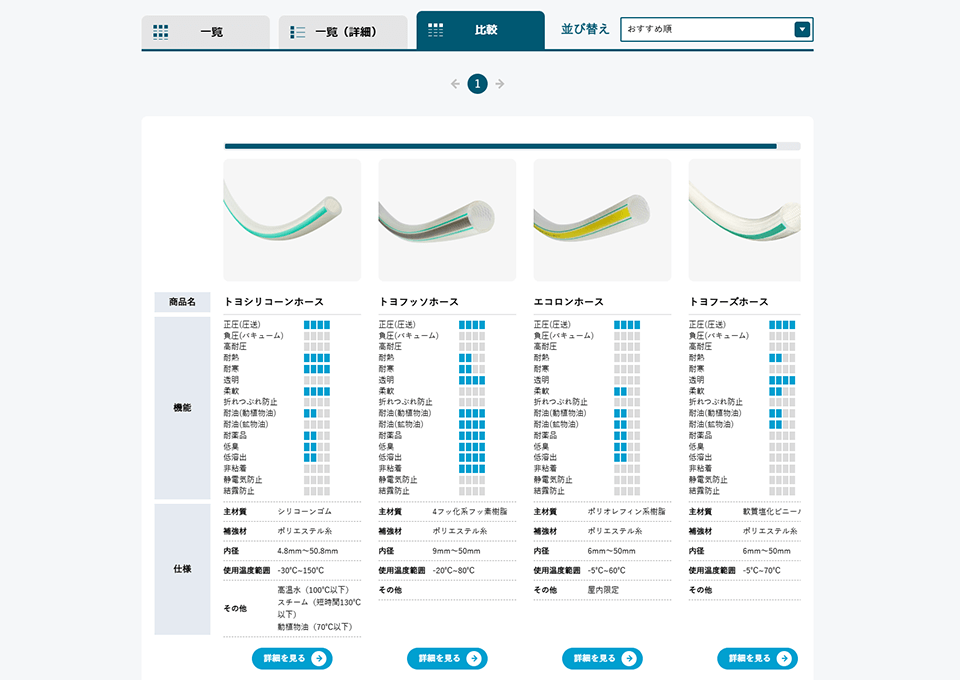Click シリコーンゴム main material value
This screenshot has height=680, width=960.
coord(304,512)
